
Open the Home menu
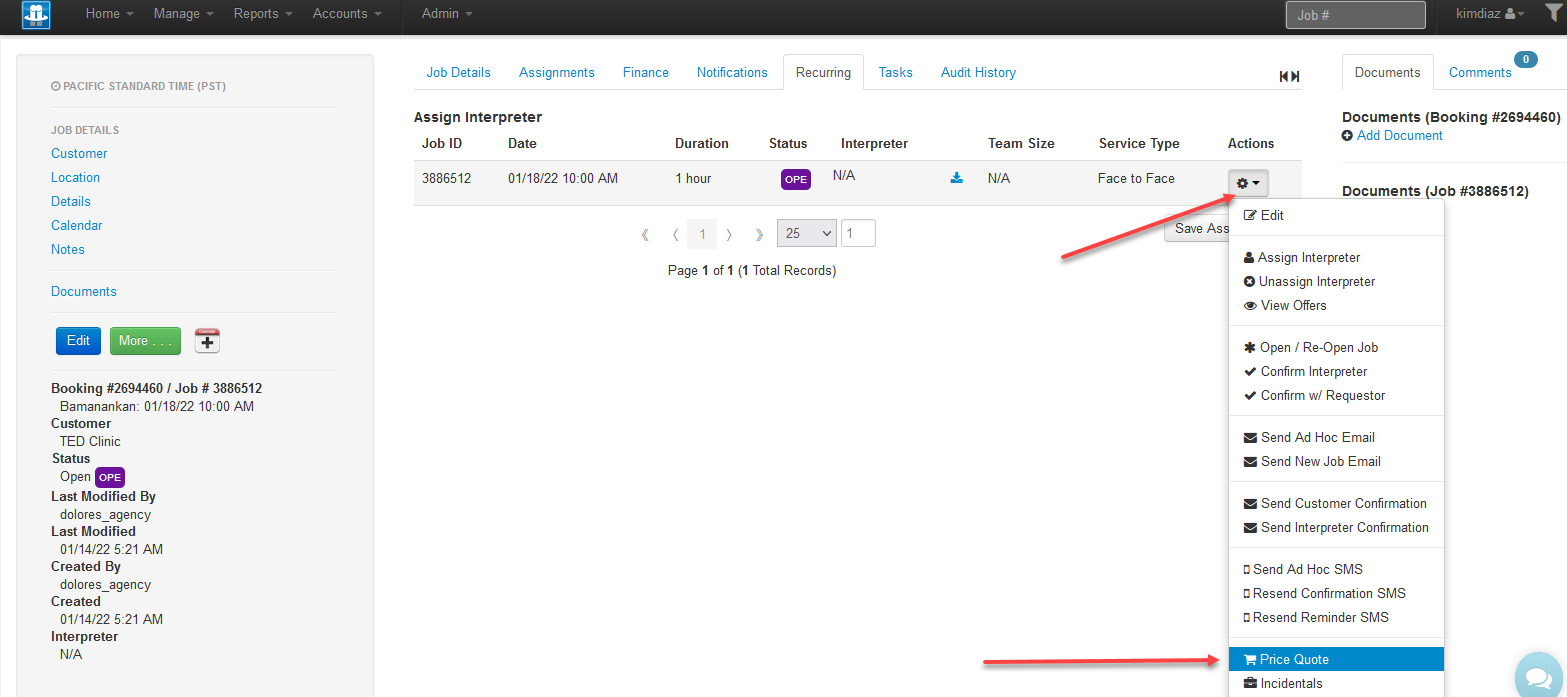pyautogui.click(x=109, y=14)
